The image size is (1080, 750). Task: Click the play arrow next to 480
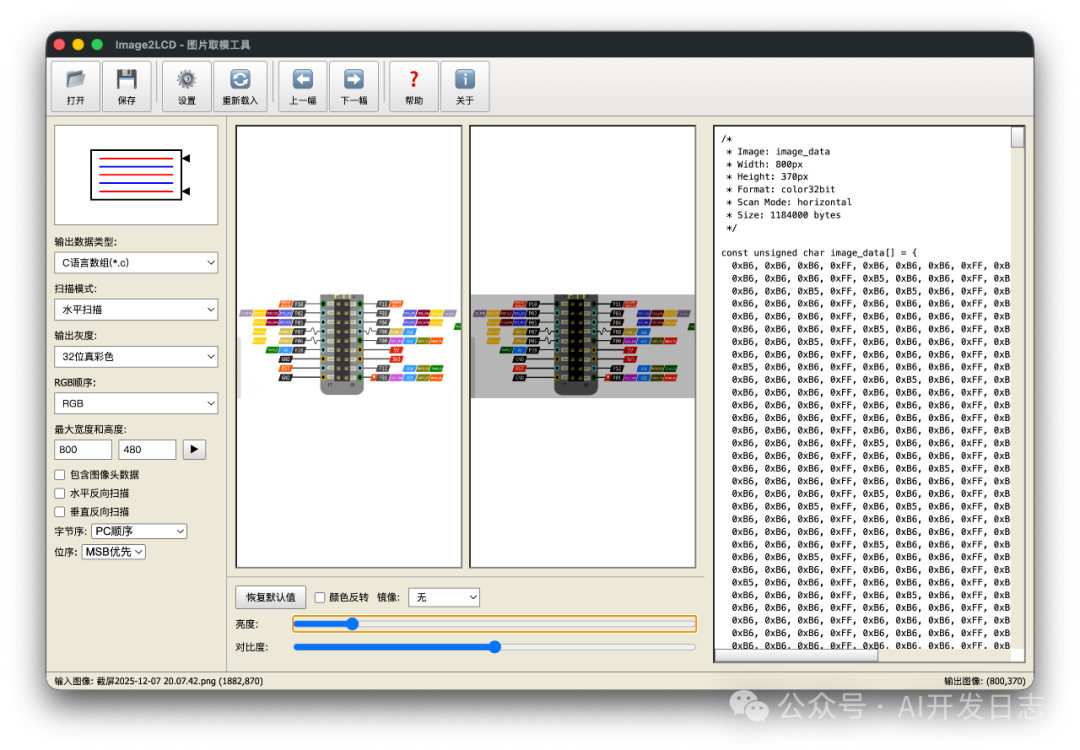[x=194, y=449]
